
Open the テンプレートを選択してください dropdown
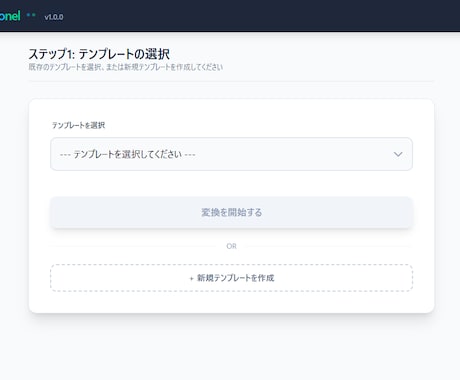(x=231, y=154)
